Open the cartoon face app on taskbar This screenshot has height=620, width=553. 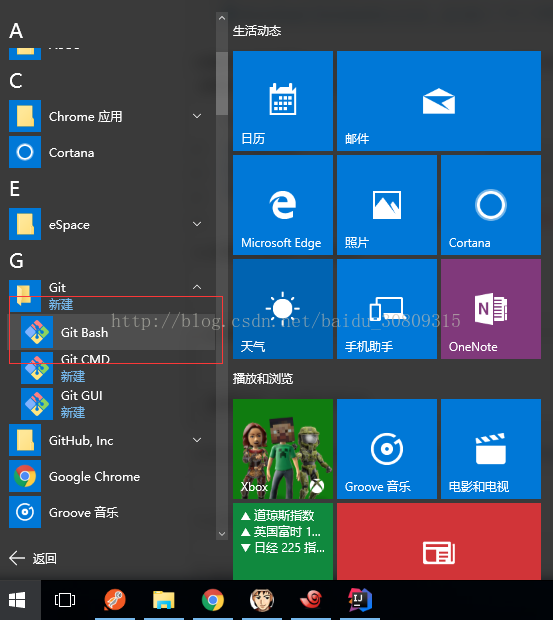[262, 600]
